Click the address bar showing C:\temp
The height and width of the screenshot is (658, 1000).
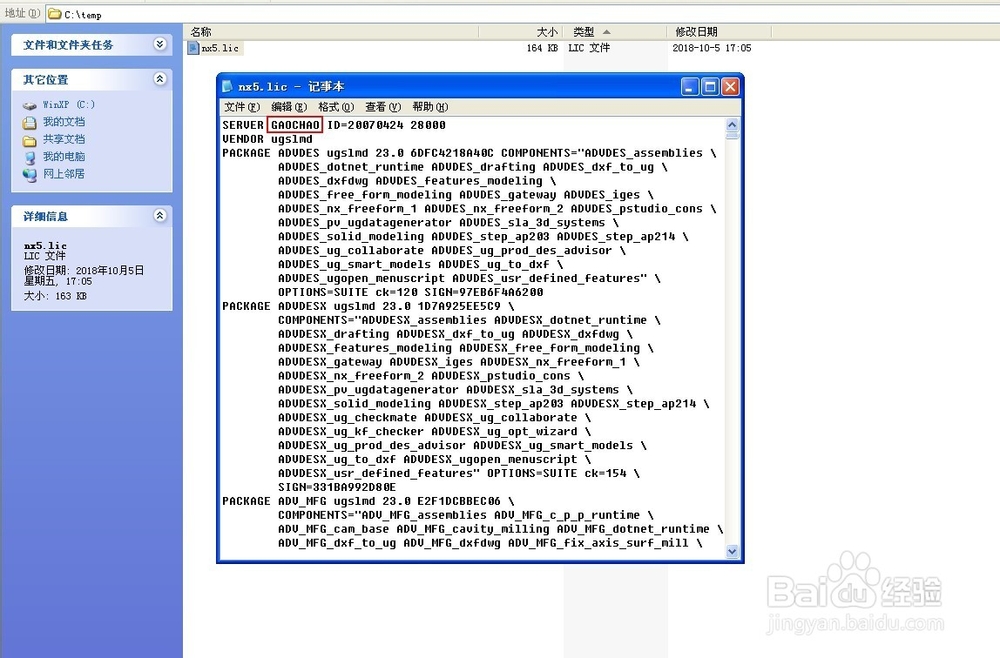point(523,14)
